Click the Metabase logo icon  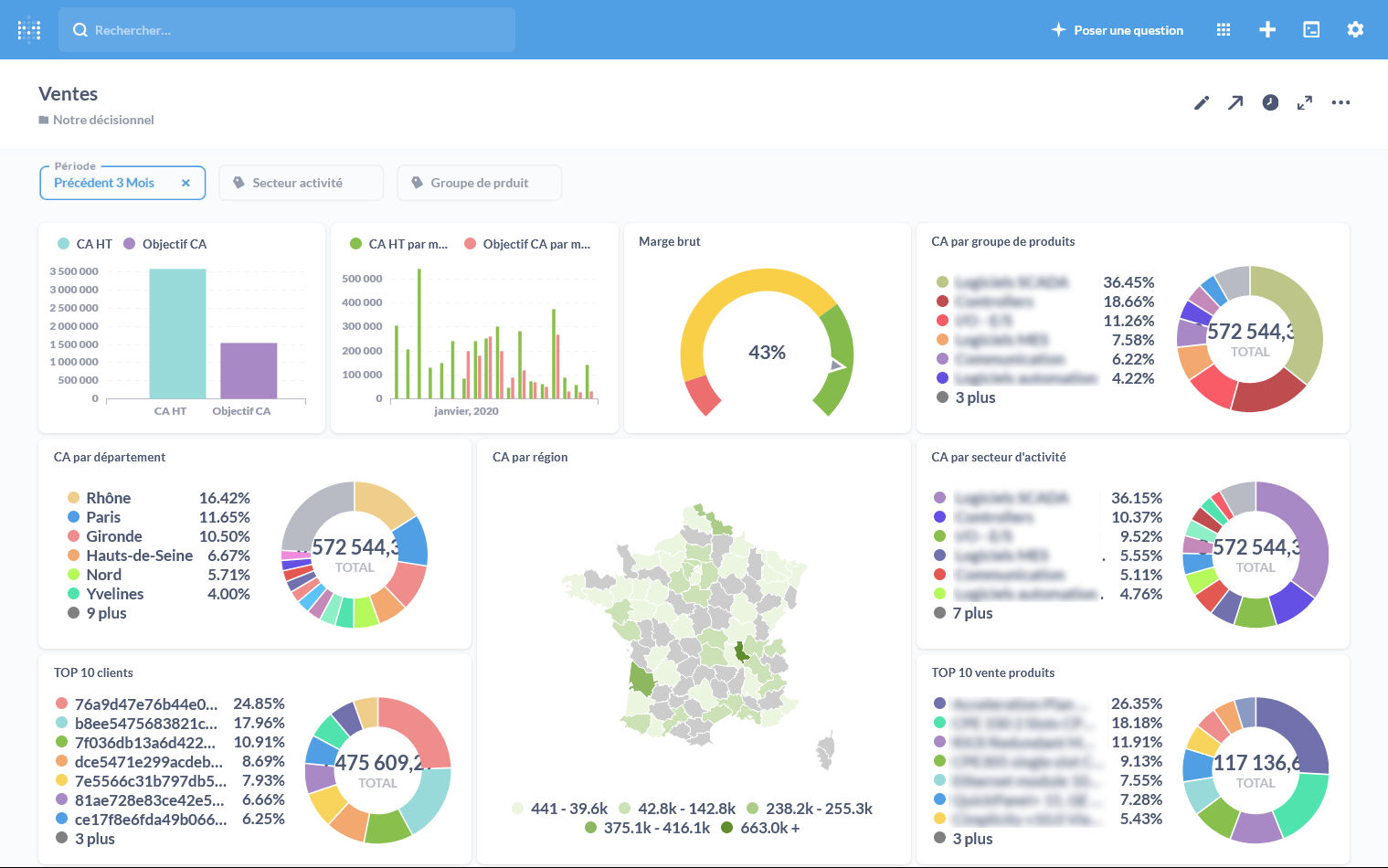[x=29, y=30]
